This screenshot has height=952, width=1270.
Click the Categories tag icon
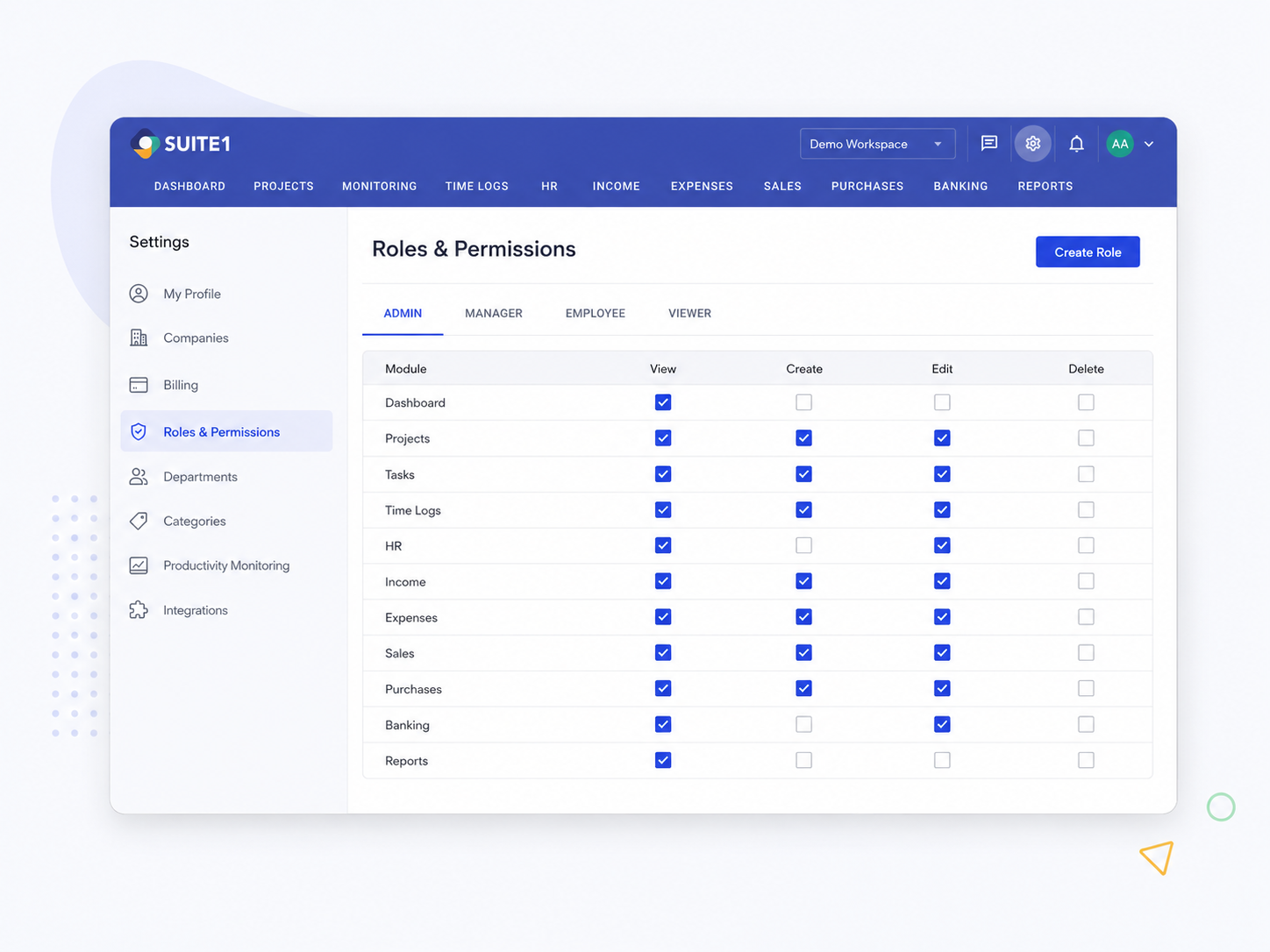[x=139, y=521]
